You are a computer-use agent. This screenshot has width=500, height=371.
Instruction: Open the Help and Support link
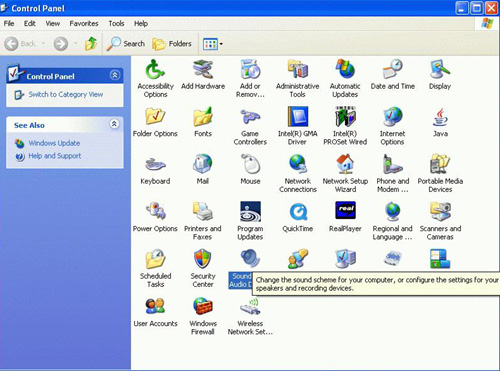click(x=55, y=156)
